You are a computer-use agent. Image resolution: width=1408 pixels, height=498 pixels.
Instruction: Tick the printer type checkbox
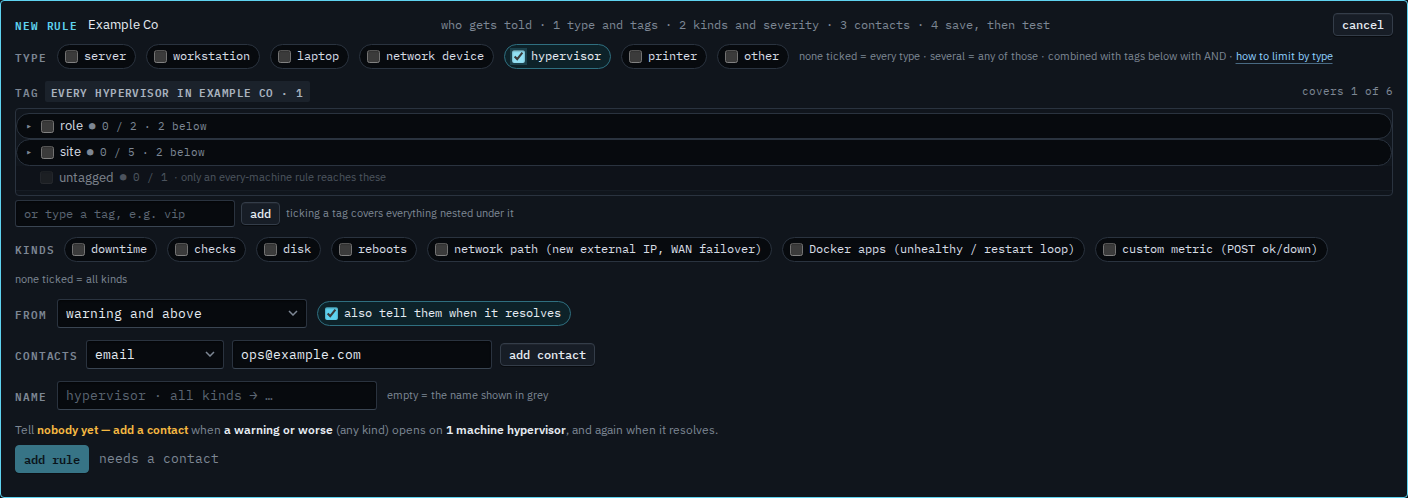[635, 57]
